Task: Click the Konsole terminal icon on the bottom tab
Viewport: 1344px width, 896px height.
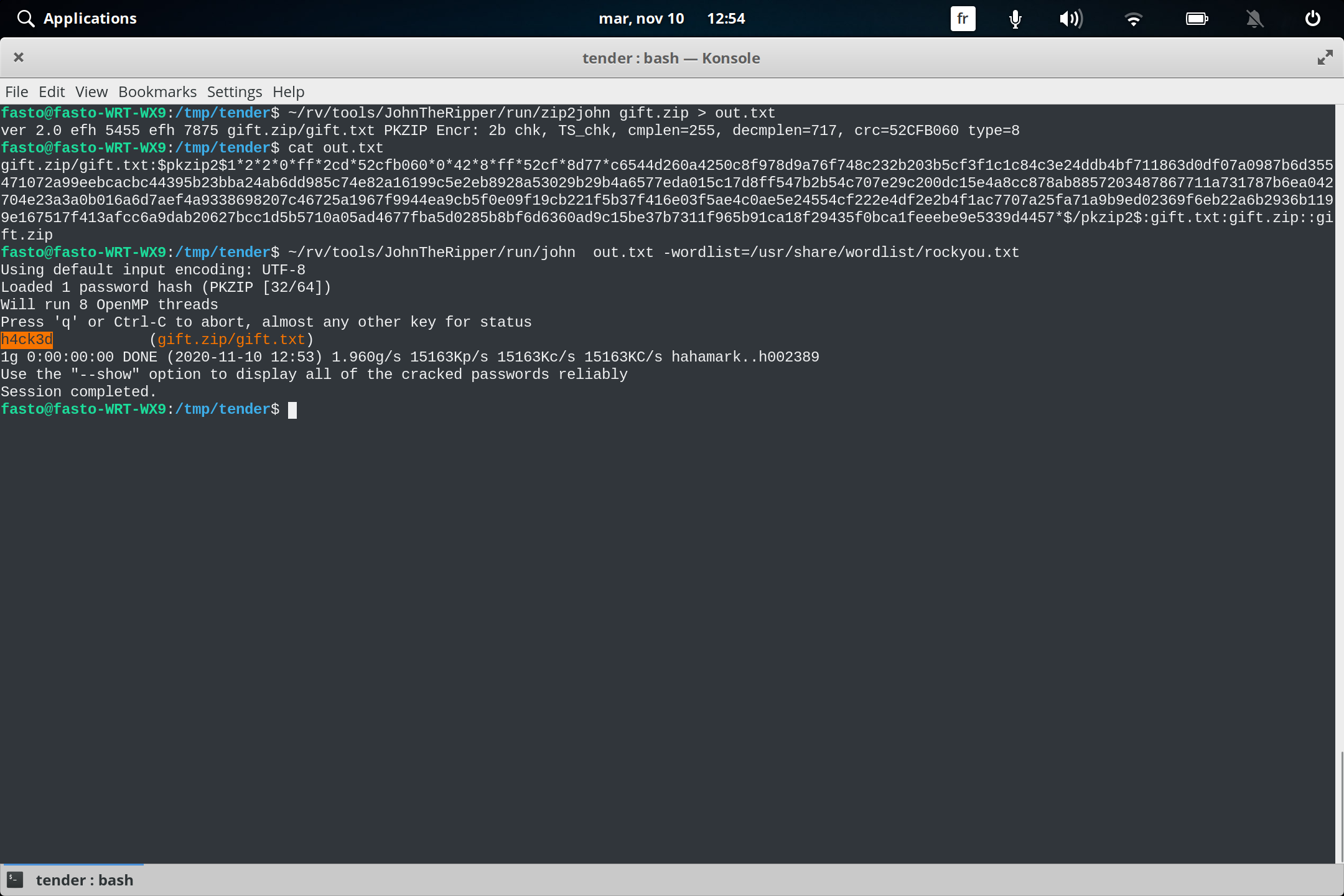Action: 14,879
